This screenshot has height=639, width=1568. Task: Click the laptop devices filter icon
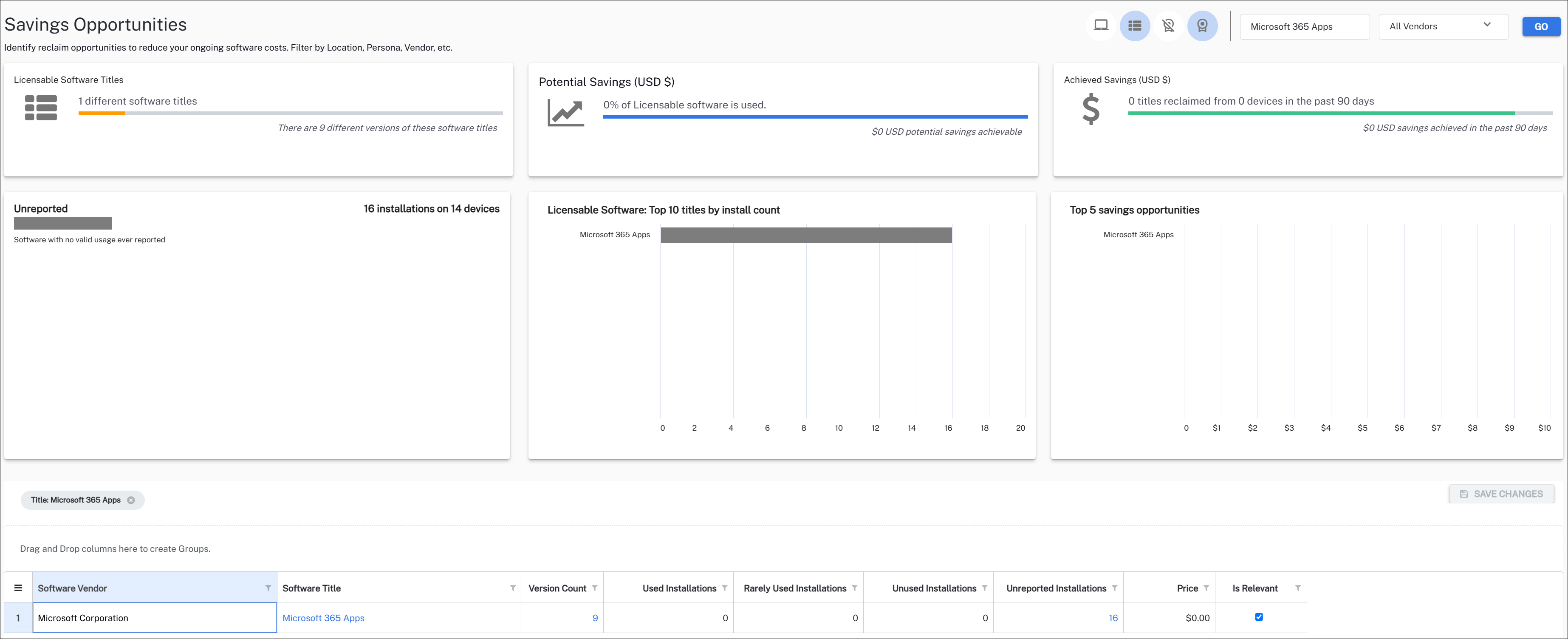(x=1101, y=26)
